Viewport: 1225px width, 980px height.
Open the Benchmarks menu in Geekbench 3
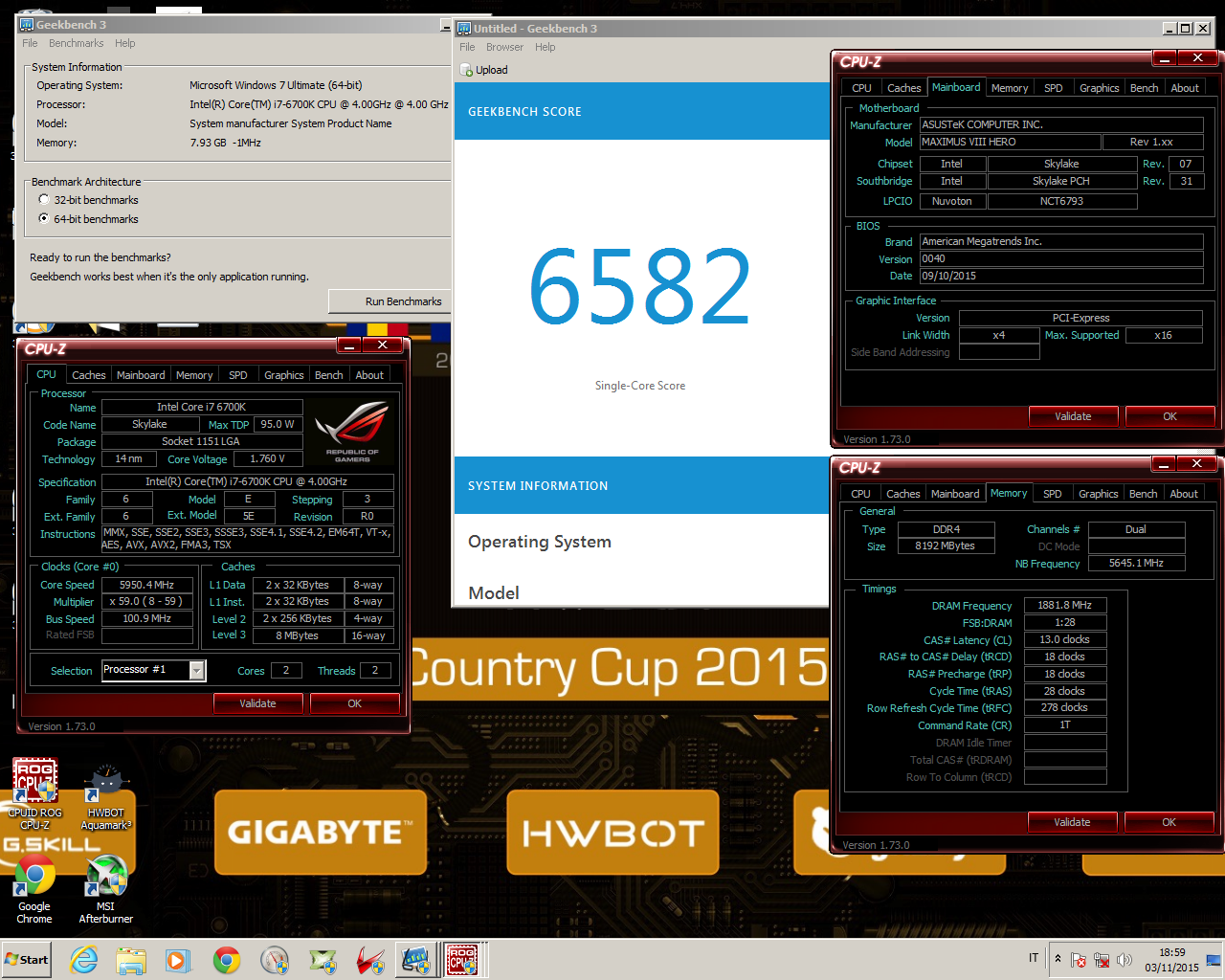[76, 43]
